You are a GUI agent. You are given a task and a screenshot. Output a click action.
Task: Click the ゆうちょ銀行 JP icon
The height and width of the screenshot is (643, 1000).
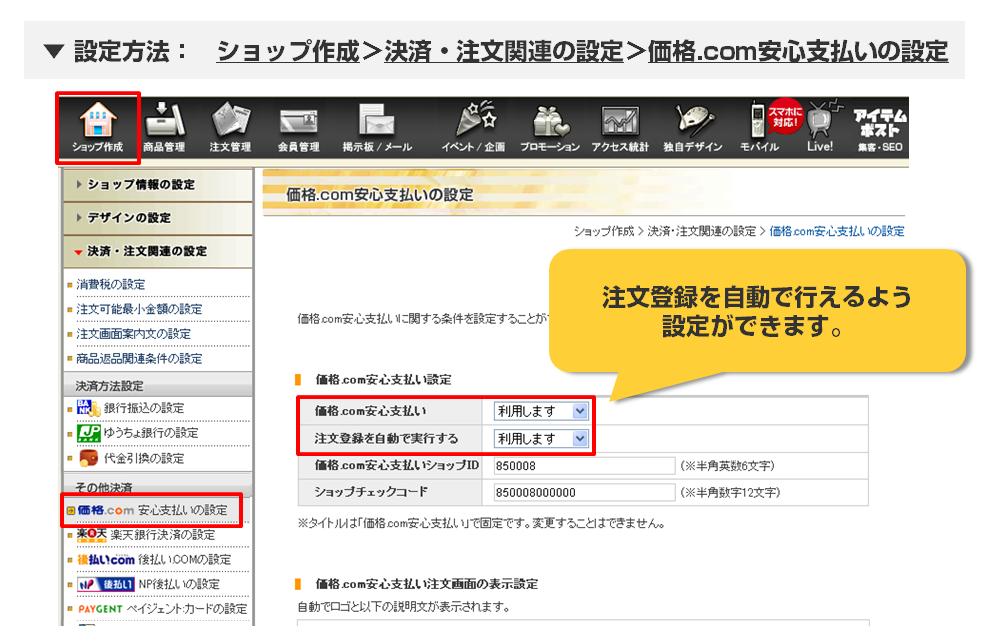pyautogui.click(x=89, y=433)
